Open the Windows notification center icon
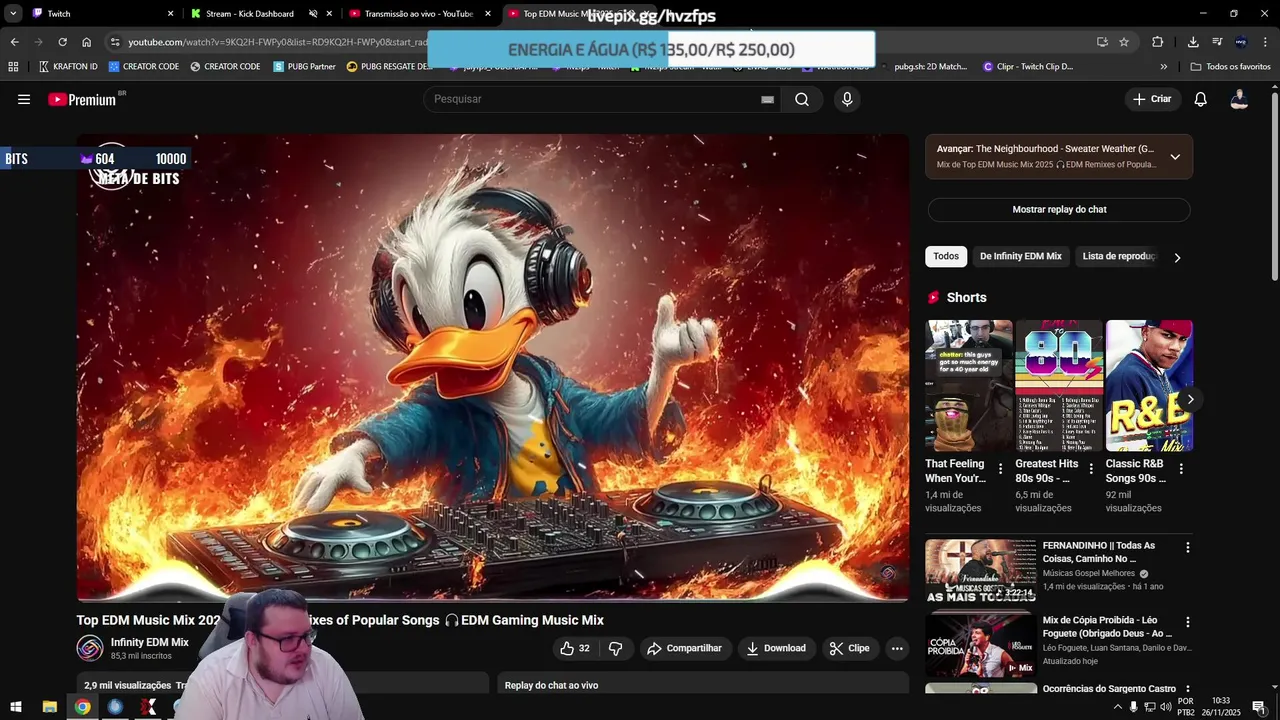The height and width of the screenshot is (720, 1280). (x=1259, y=707)
